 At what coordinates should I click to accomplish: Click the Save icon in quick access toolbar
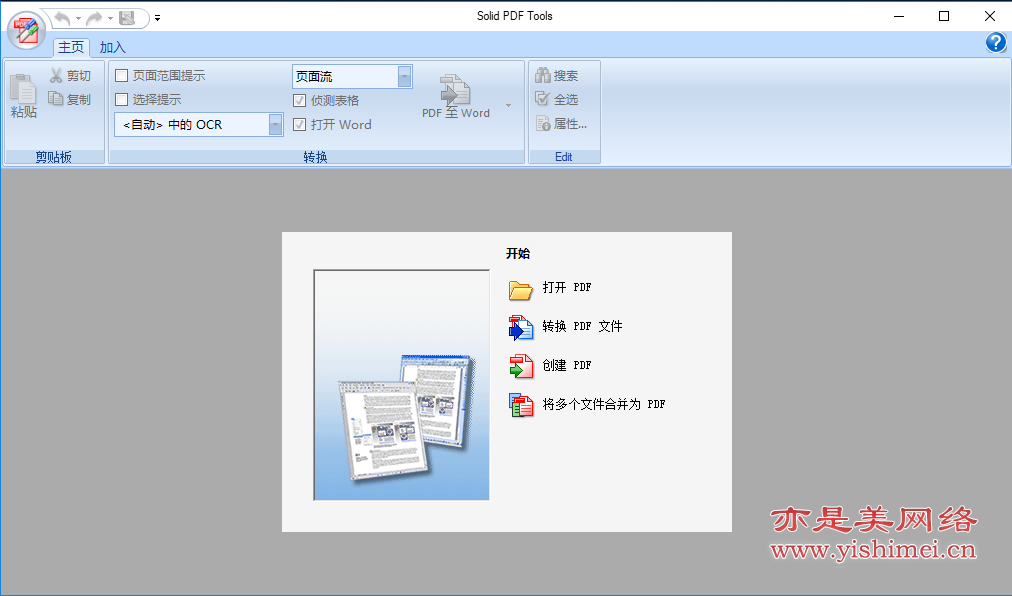point(127,18)
